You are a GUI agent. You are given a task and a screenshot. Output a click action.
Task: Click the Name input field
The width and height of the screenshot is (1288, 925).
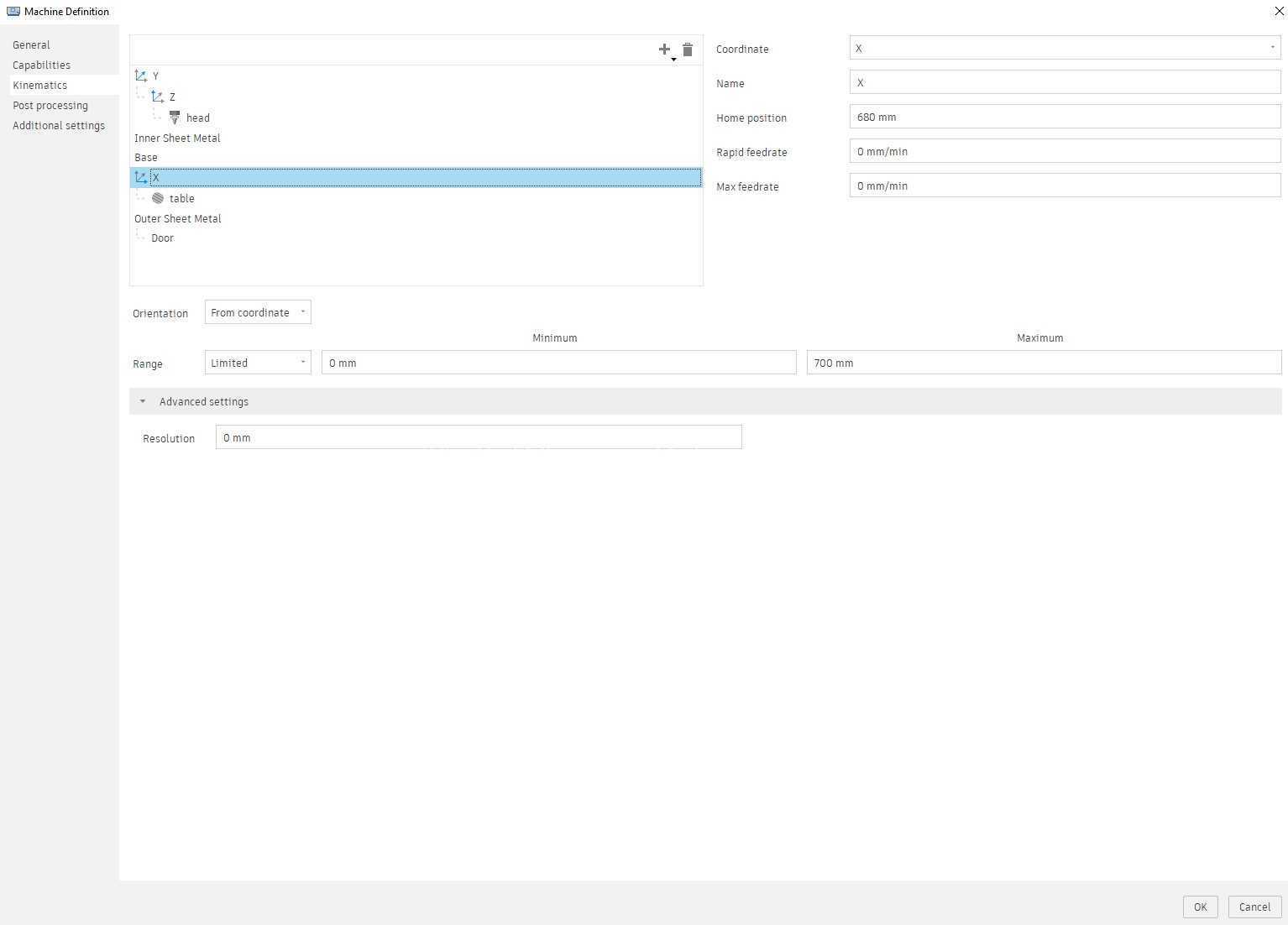click(x=1065, y=82)
